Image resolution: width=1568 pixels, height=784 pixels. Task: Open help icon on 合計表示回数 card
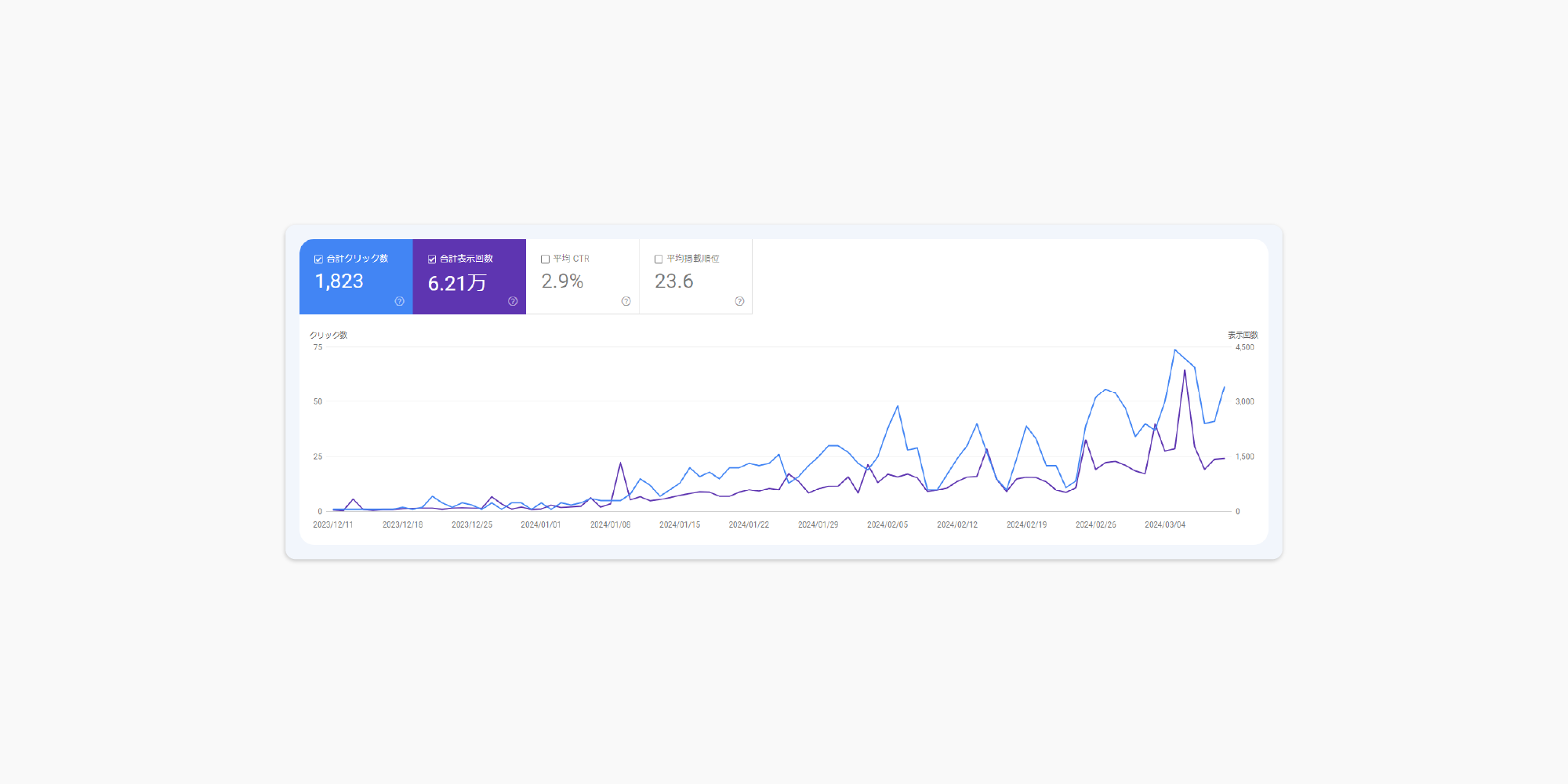click(513, 301)
